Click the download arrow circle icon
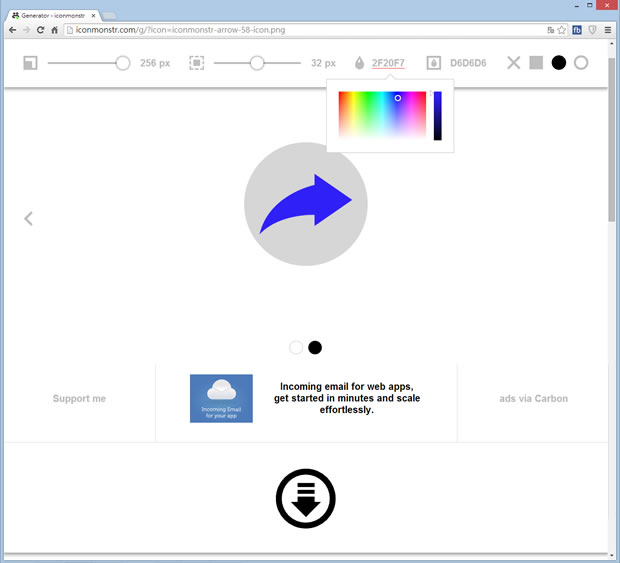 pos(306,498)
